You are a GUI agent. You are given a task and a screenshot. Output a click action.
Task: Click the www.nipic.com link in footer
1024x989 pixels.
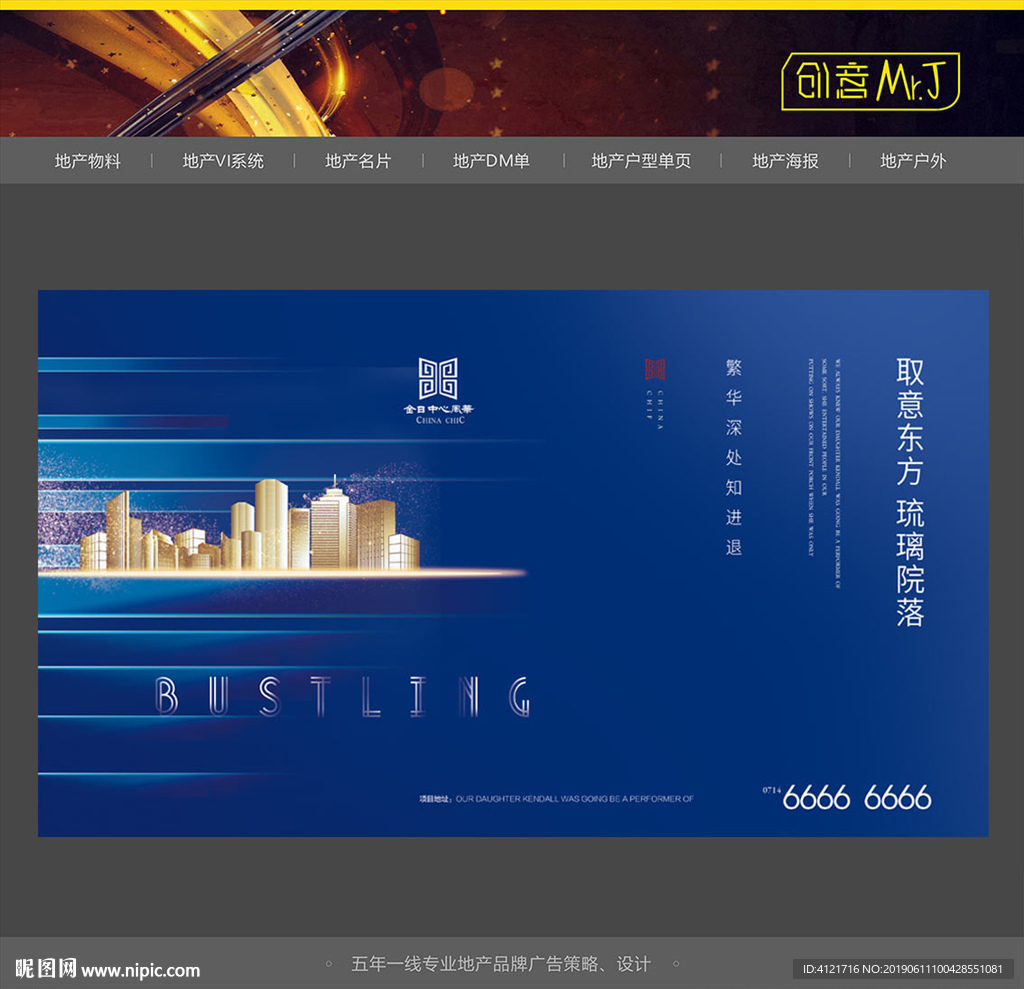coord(140,971)
